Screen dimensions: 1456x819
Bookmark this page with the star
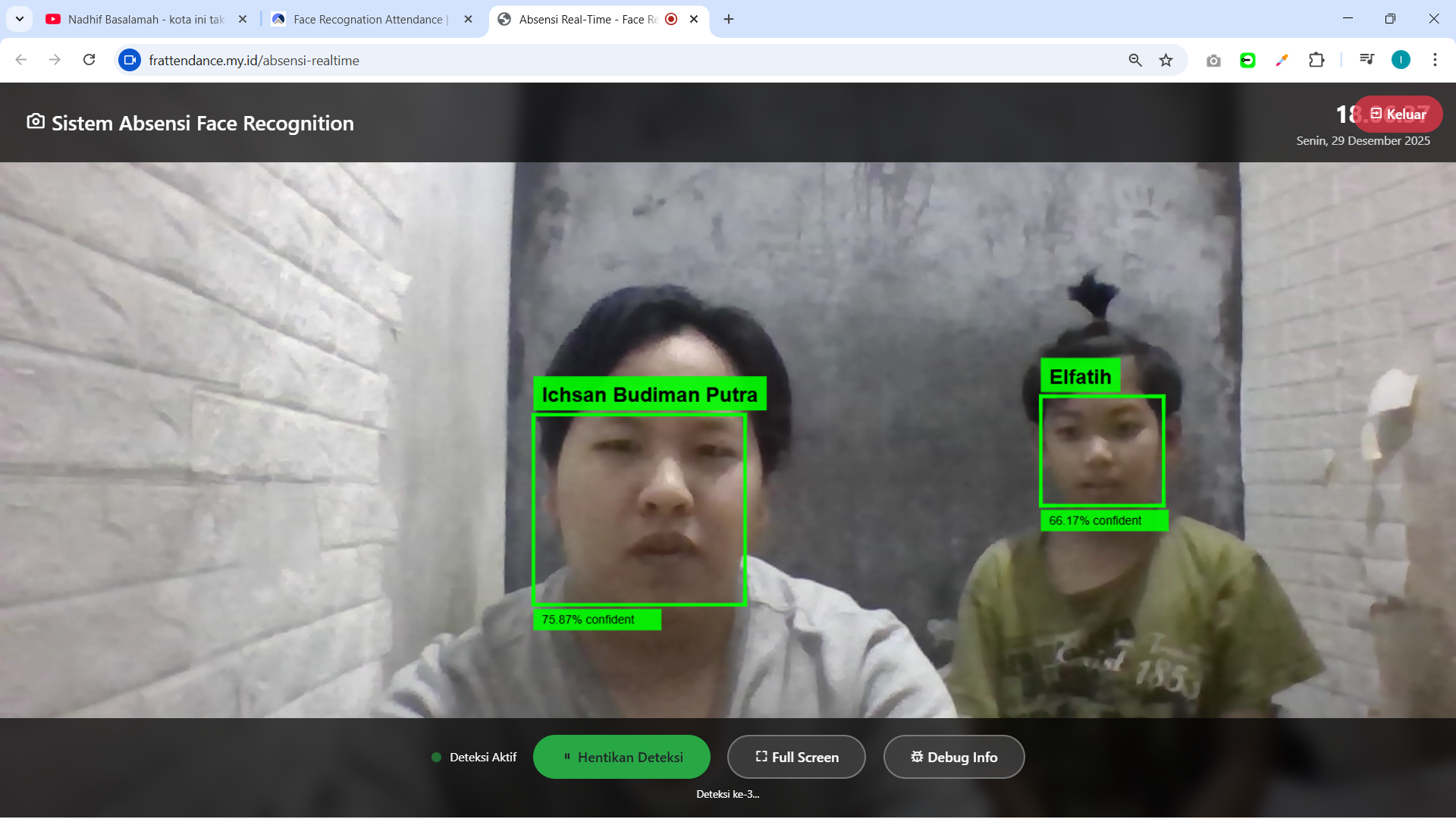[1166, 60]
